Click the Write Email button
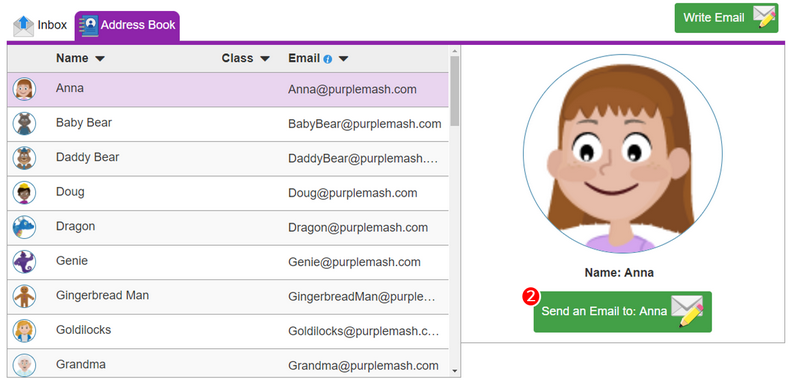 726,18
